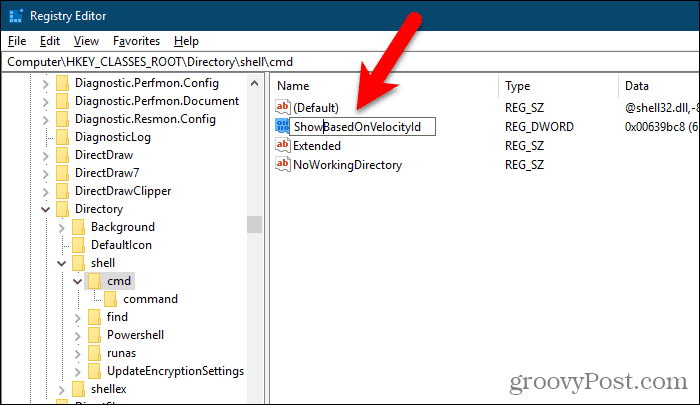Expand the DirectDrawClipper key
The height and width of the screenshot is (405, 700).
click(x=46, y=191)
